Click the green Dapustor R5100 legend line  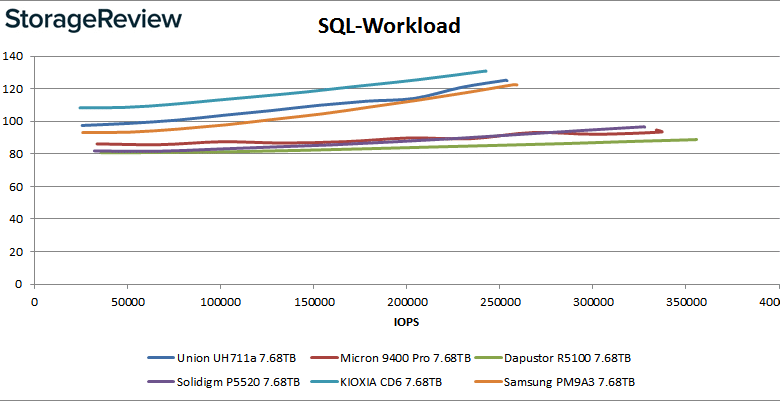click(487, 358)
